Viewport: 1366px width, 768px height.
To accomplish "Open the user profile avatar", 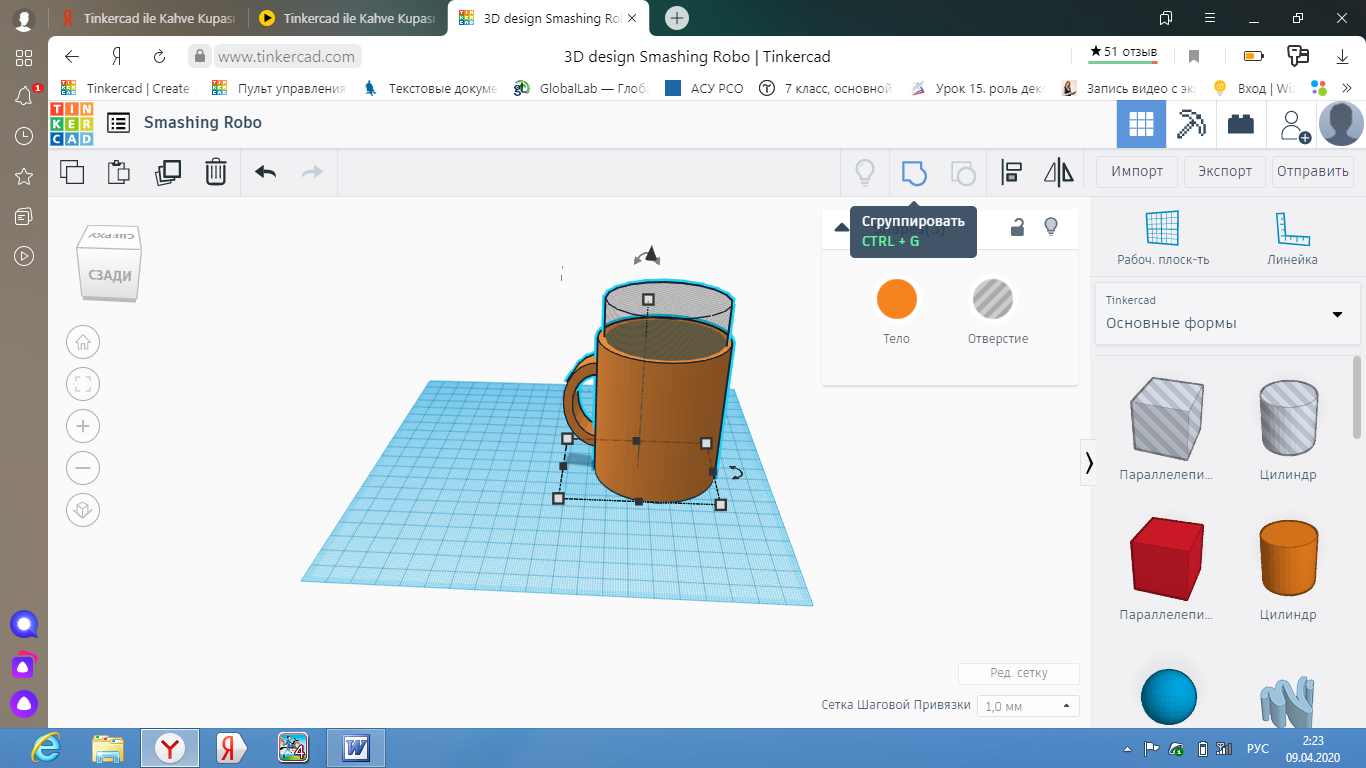I will (1341, 124).
